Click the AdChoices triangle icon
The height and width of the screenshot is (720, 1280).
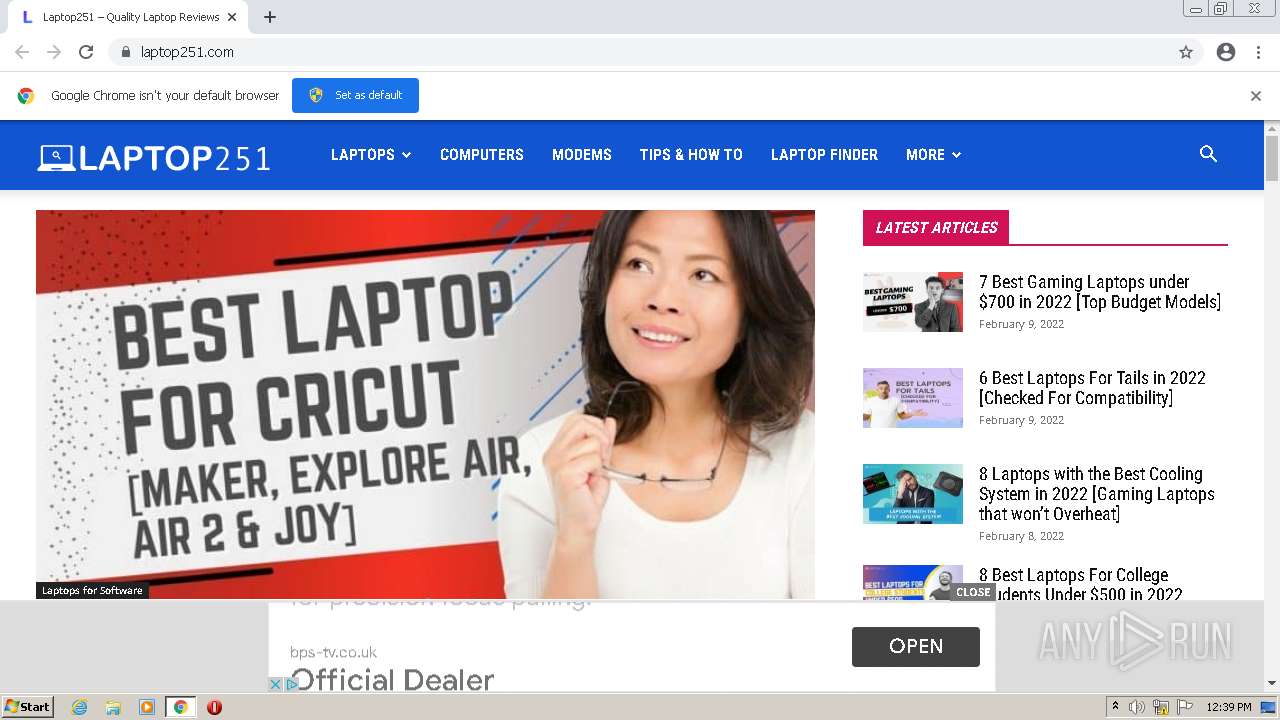click(291, 684)
